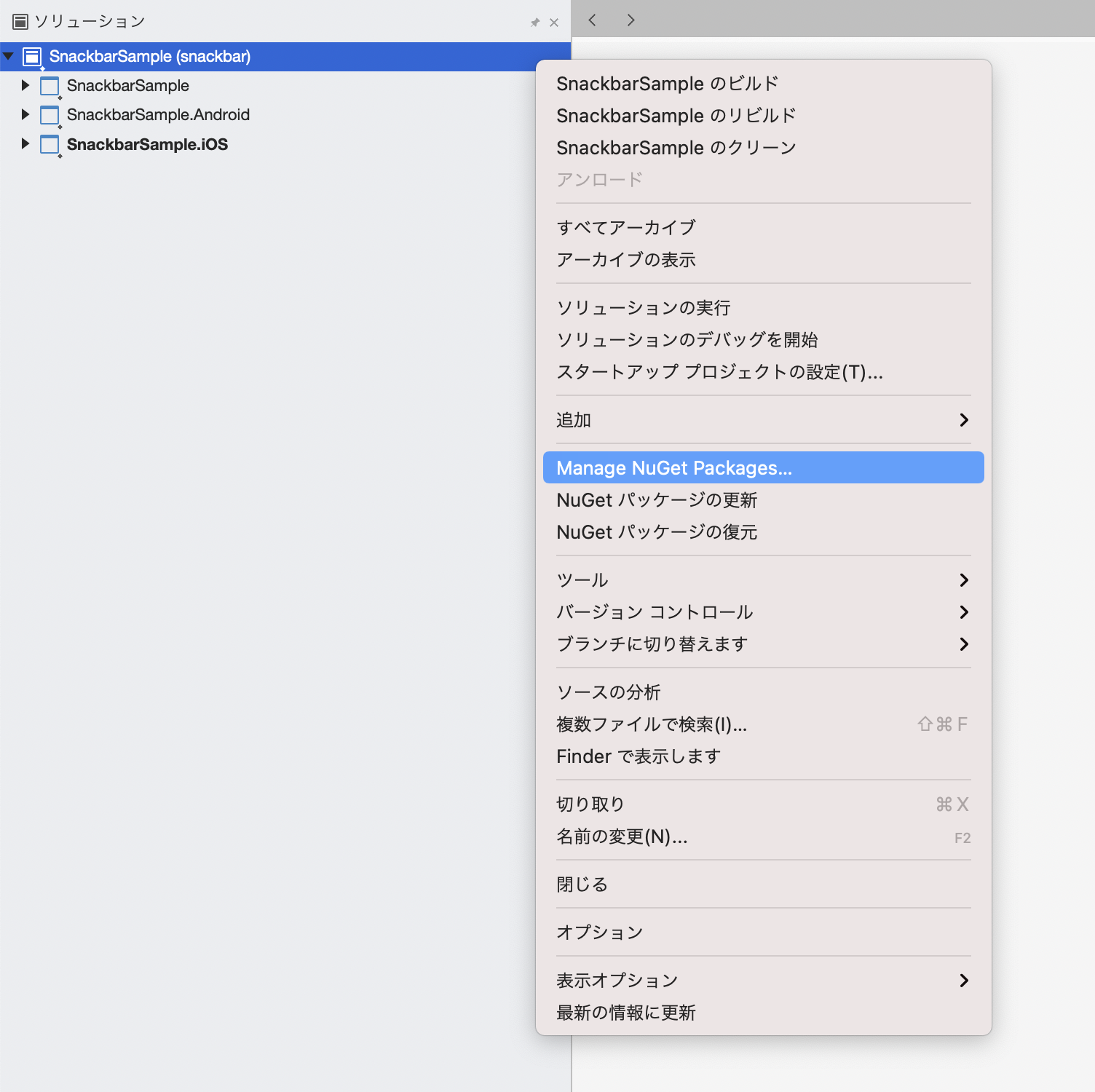Navigate back with the left arrow
1095x1092 pixels.
(593, 20)
